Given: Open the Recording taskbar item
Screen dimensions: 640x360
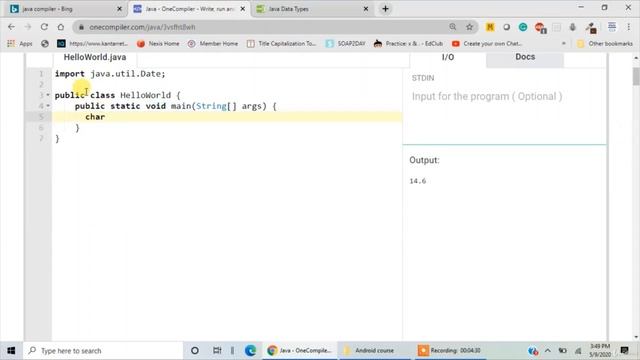Looking at the screenshot, I should pyautogui.click(x=450, y=351).
